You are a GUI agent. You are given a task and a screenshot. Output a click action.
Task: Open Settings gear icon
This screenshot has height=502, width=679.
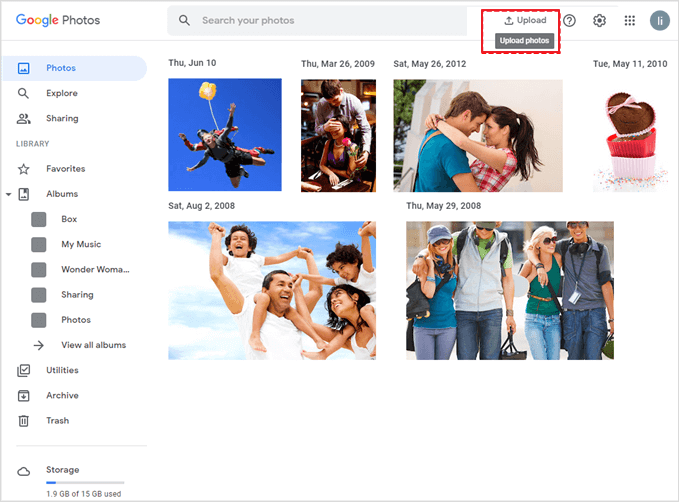click(599, 21)
